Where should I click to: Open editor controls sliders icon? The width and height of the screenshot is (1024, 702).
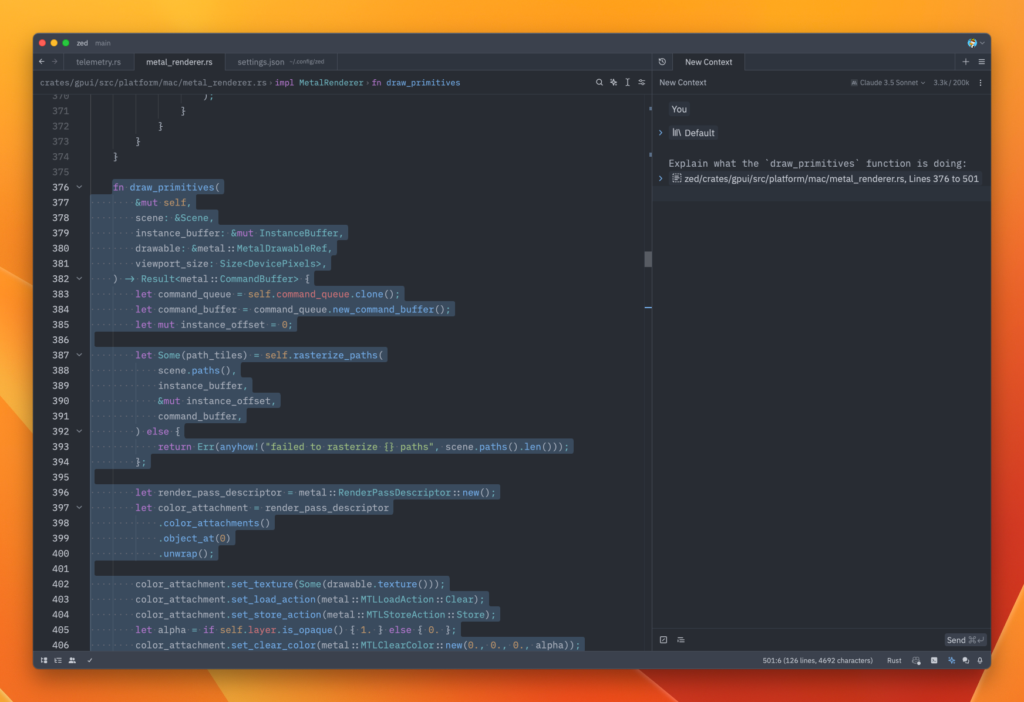641,82
